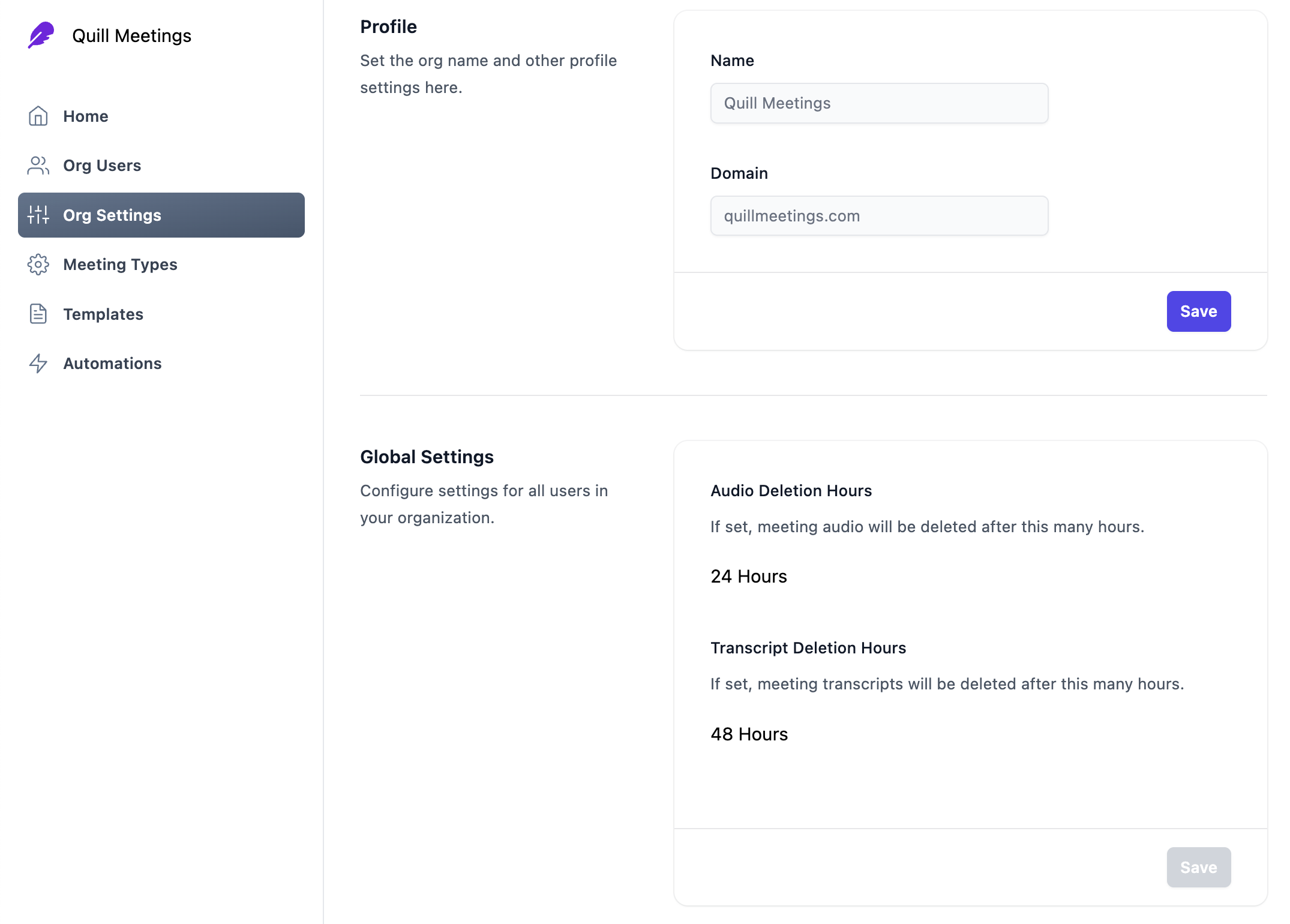Viewport: 1290px width, 924px height.
Task: Click the purple quill feather logo
Action: click(x=40, y=35)
